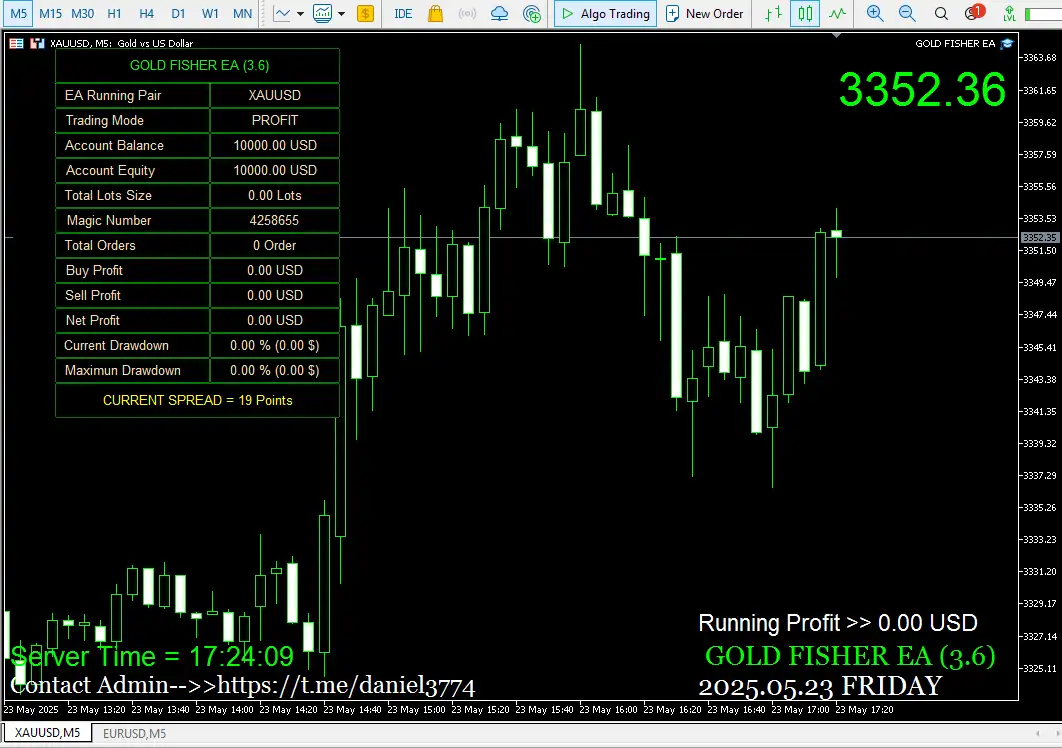
Task: Click the LVL level indicator icon
Action: tap(1010, 14)
